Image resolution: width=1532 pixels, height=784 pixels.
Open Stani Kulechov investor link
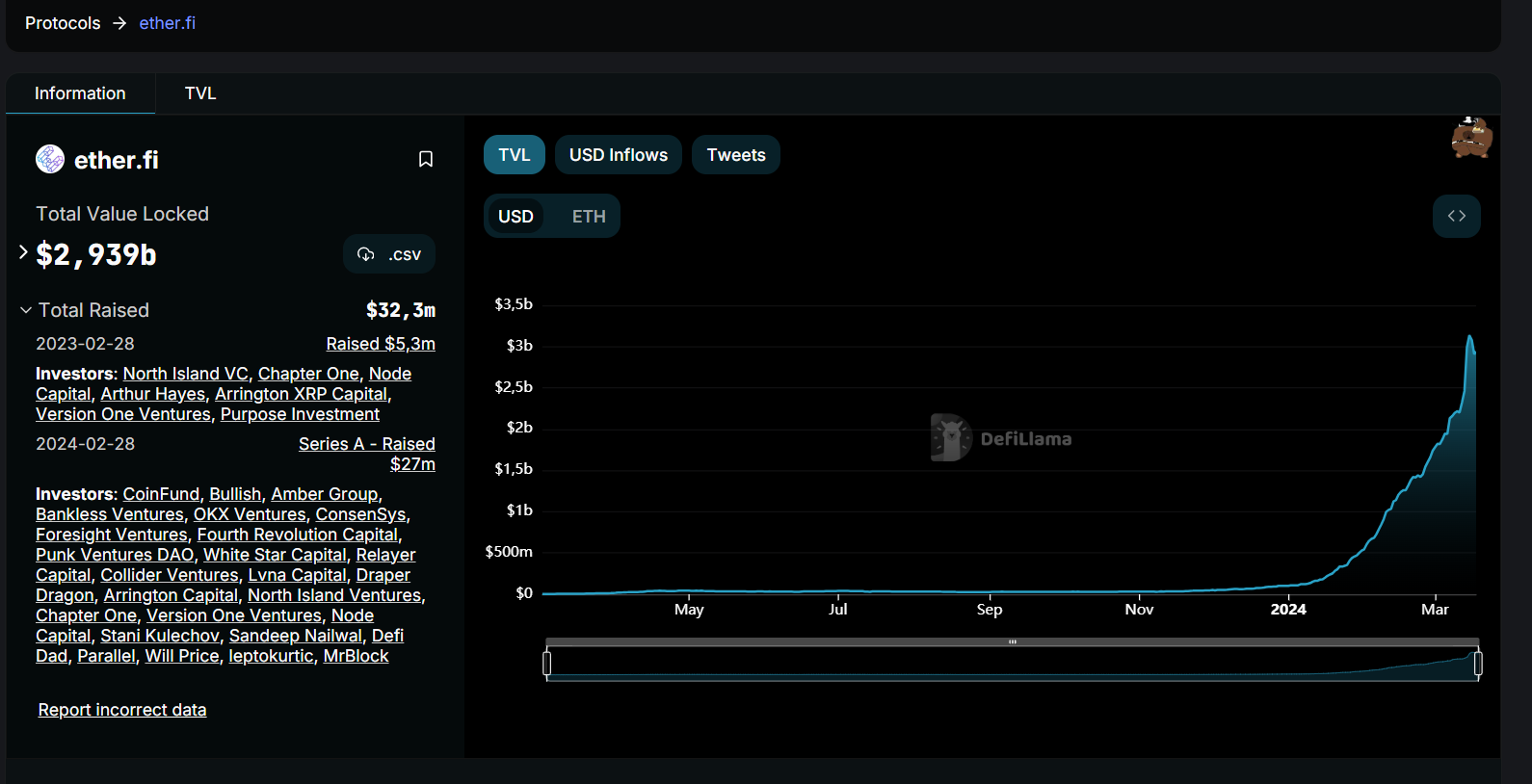pos(160,636)
